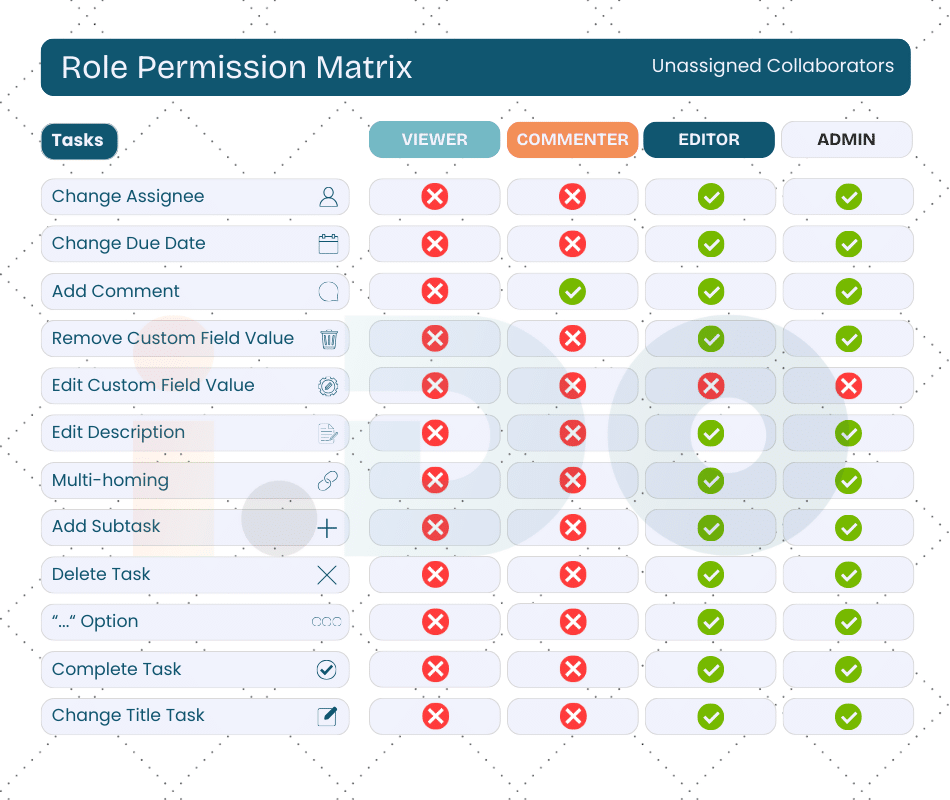Click the Edit Description task row
The height and width of the screenshot is (800, 950).
pyautogui.click(x=195, y=433)
